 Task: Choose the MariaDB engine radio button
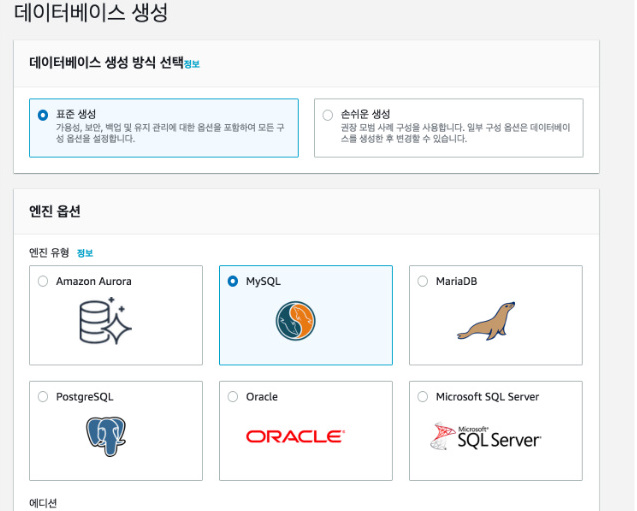click(422, 281)
